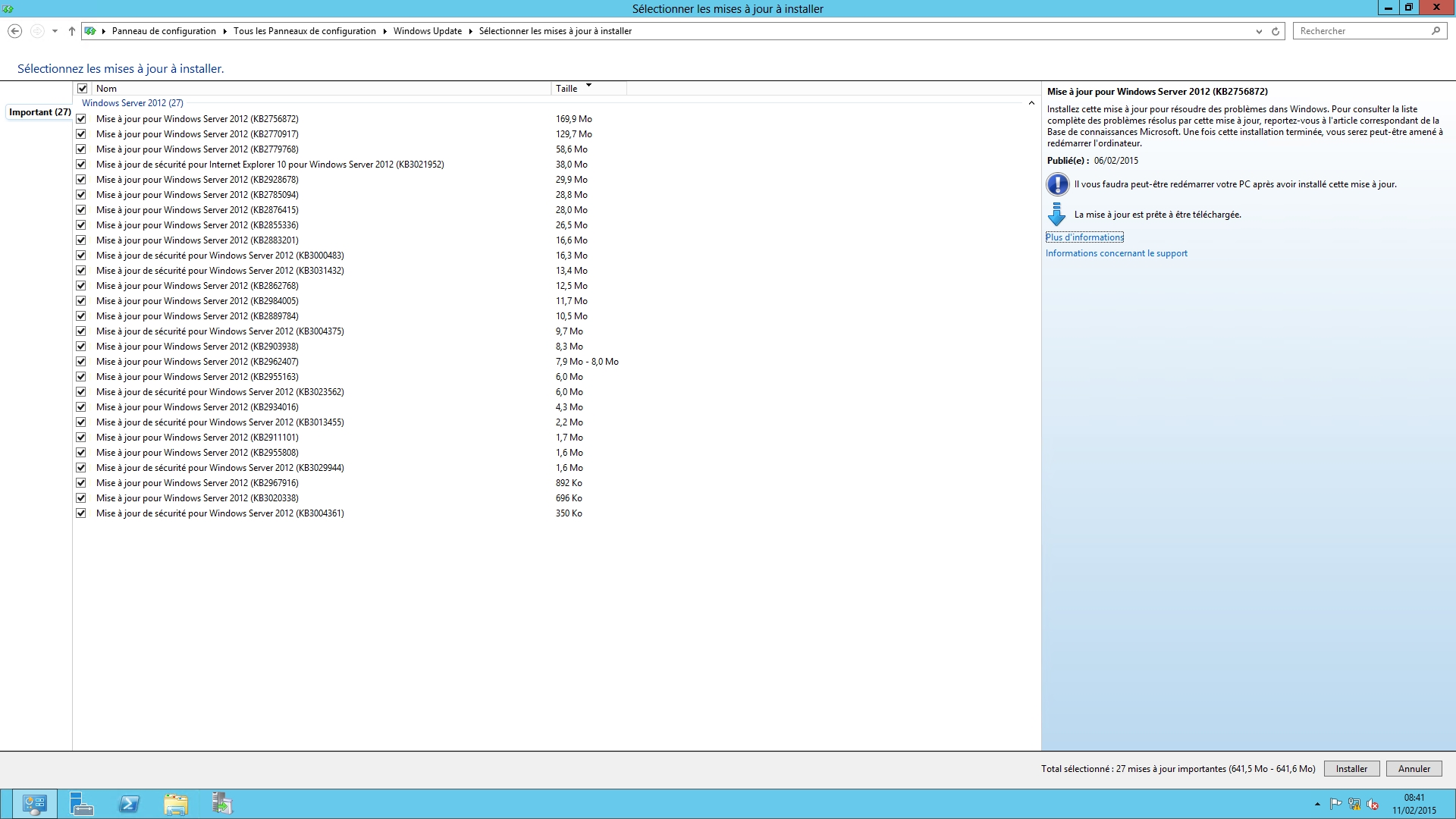Select the row for security update KB3031432
This screenshot has height=819, width=1456.
(556, 271)
